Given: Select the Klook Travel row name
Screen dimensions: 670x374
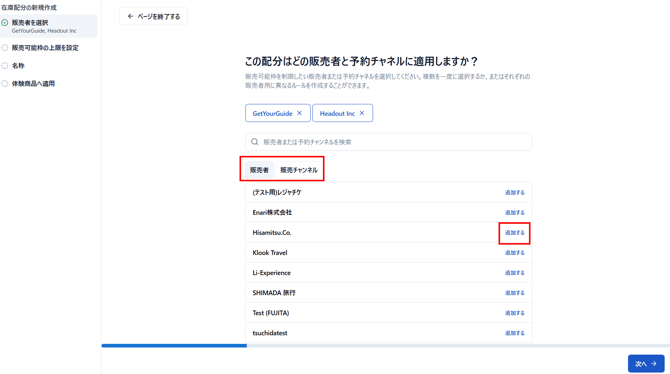Looking at the screenshot, I should [270, 253].
